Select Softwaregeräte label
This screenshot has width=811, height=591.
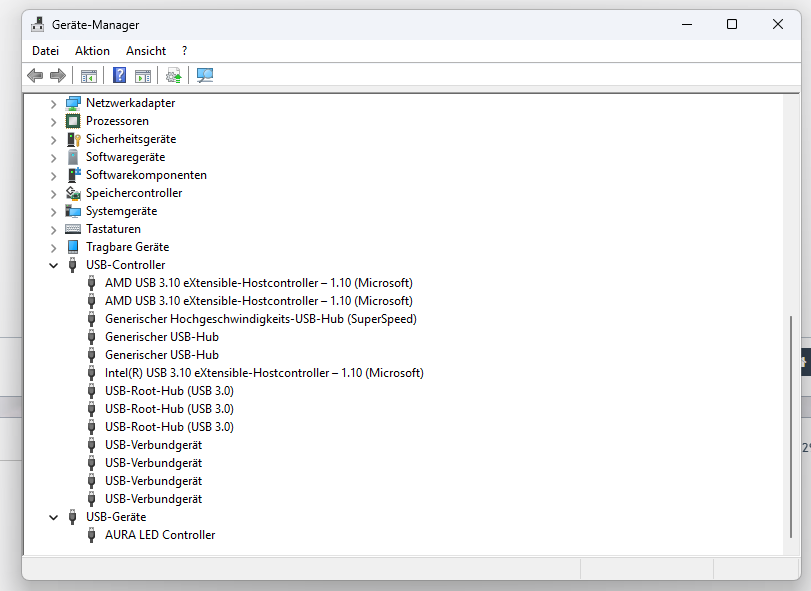click(x=126, y=157)
